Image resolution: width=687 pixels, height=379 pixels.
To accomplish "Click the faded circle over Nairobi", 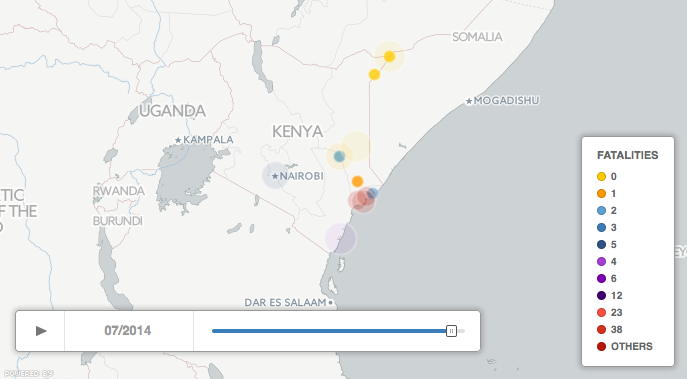I will point(275,176).
